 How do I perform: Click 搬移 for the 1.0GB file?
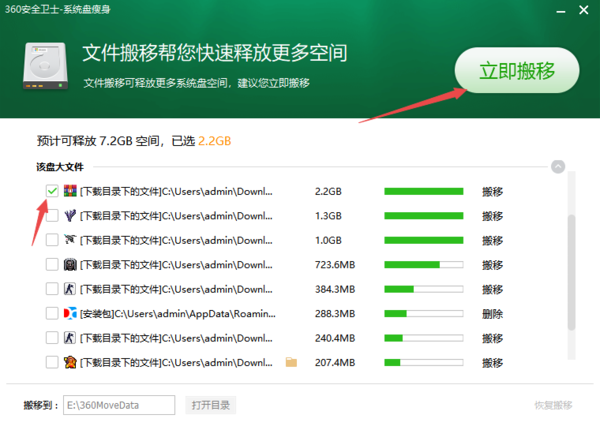pos(492,240)
